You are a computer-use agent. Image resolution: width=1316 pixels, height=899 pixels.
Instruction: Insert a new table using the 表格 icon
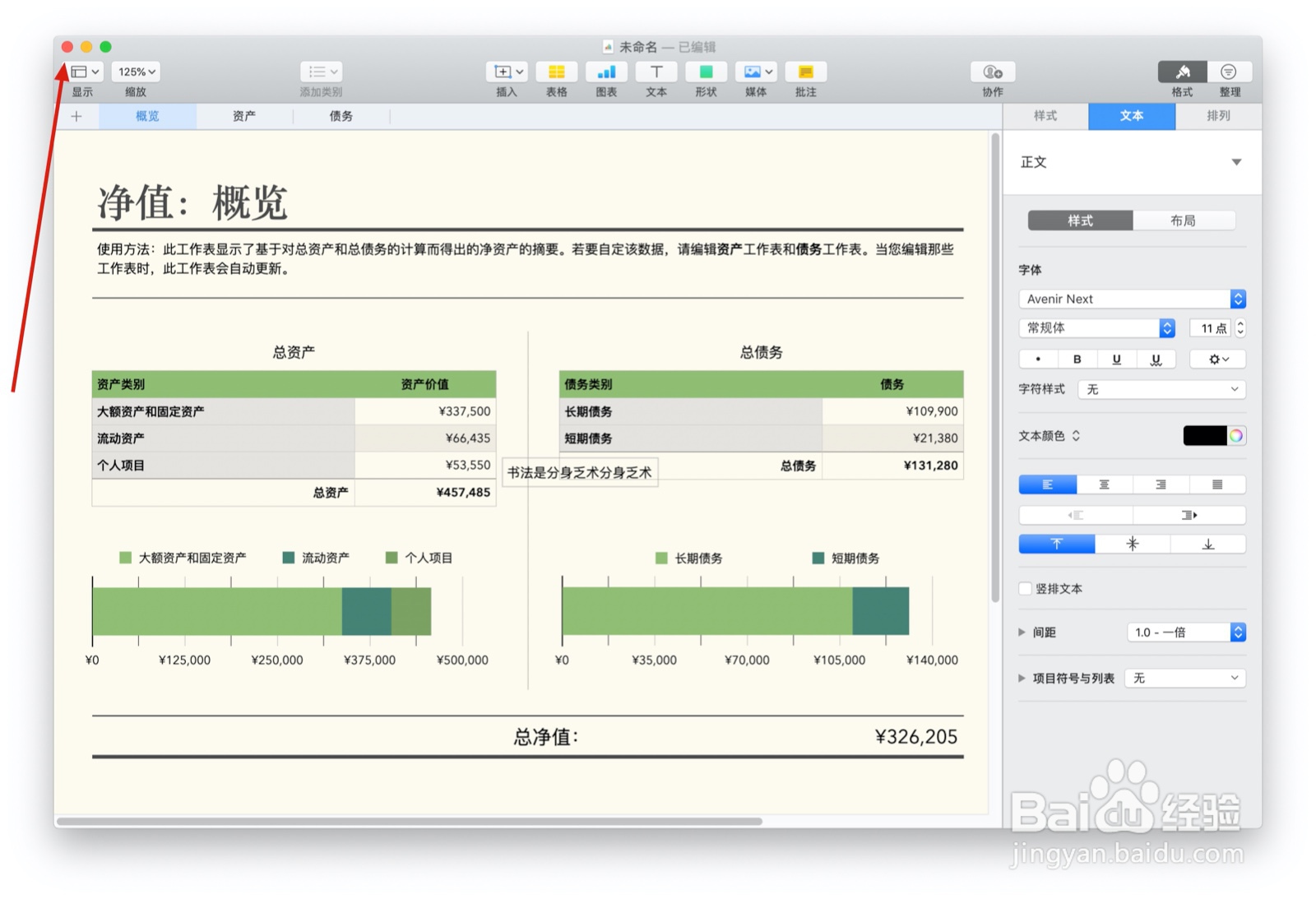click(x=557, y=72)
